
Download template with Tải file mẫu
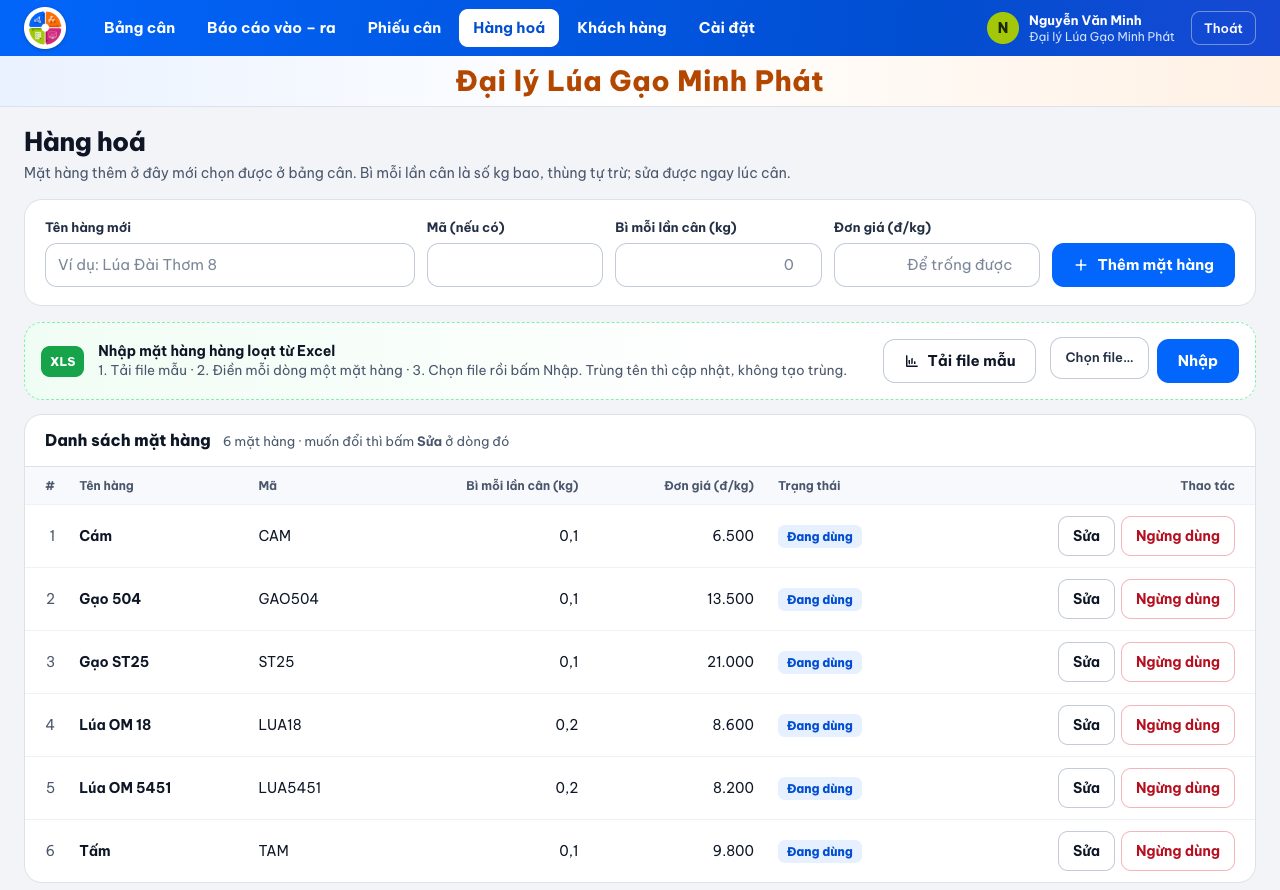coord(959,361)
